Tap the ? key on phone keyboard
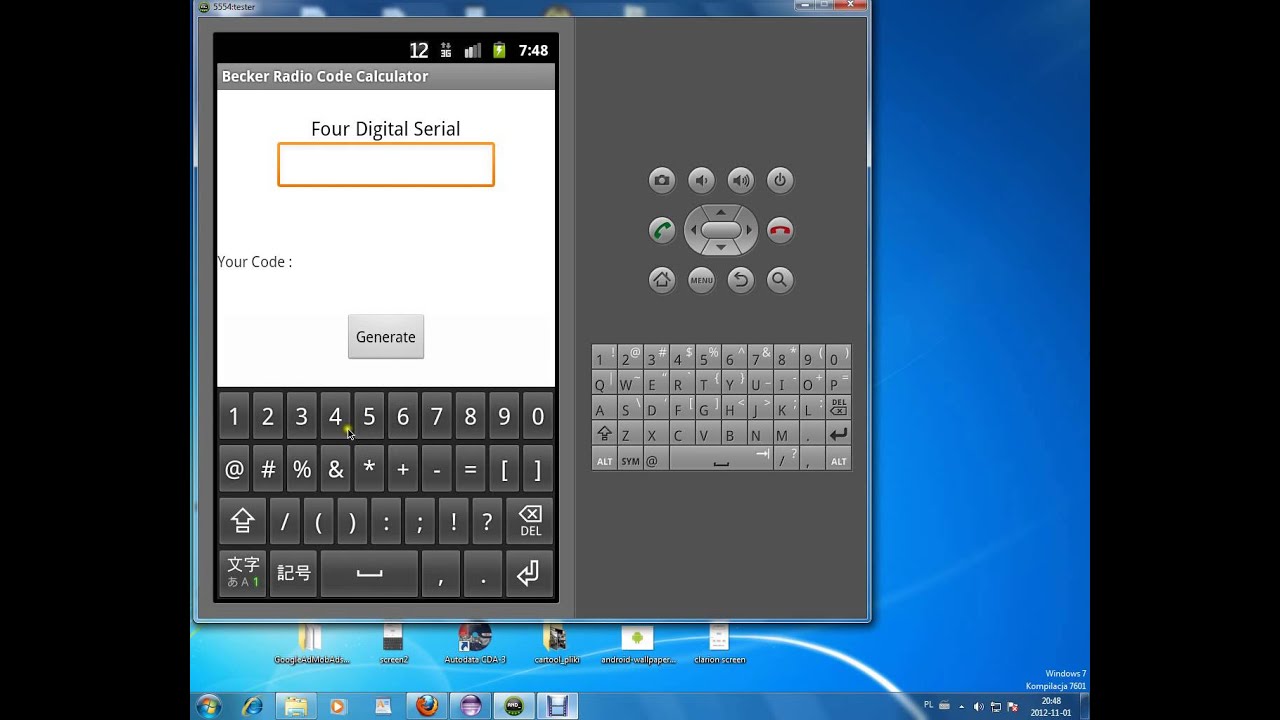This screenshot has width=1280, height=720. pyautogui.click(x=487, y=521)
